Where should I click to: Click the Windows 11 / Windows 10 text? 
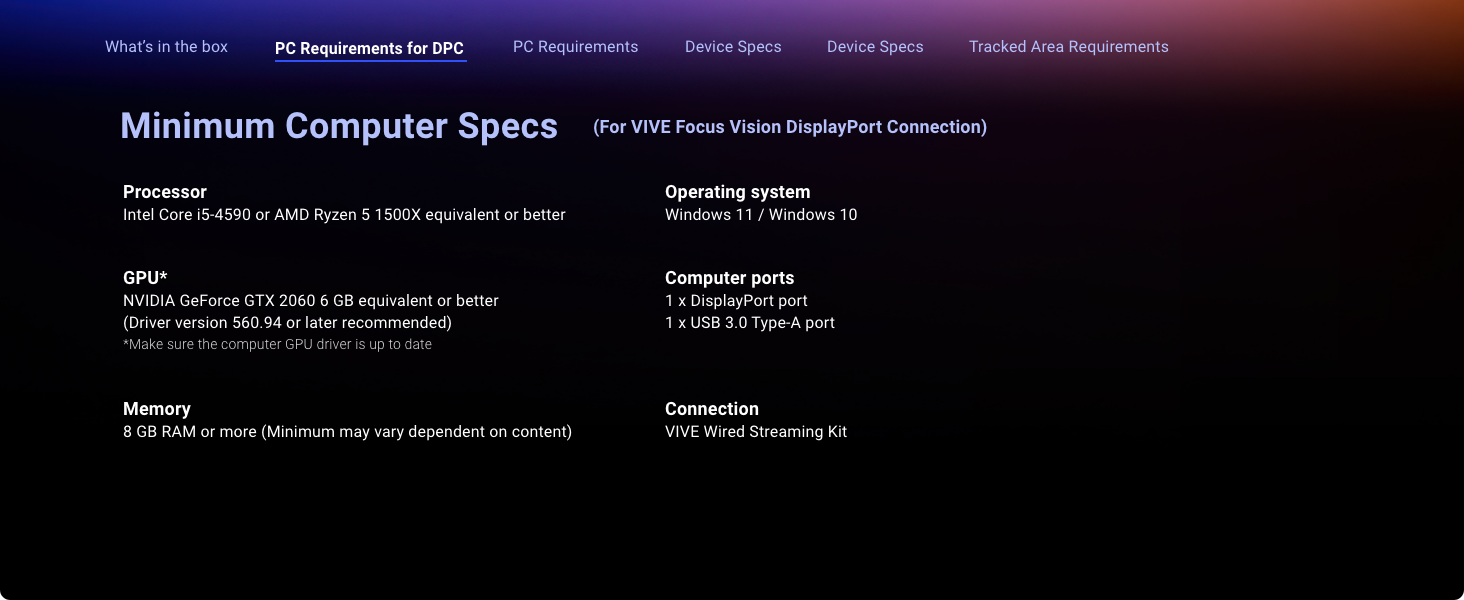pyautogui.click(x=760, y=214)
